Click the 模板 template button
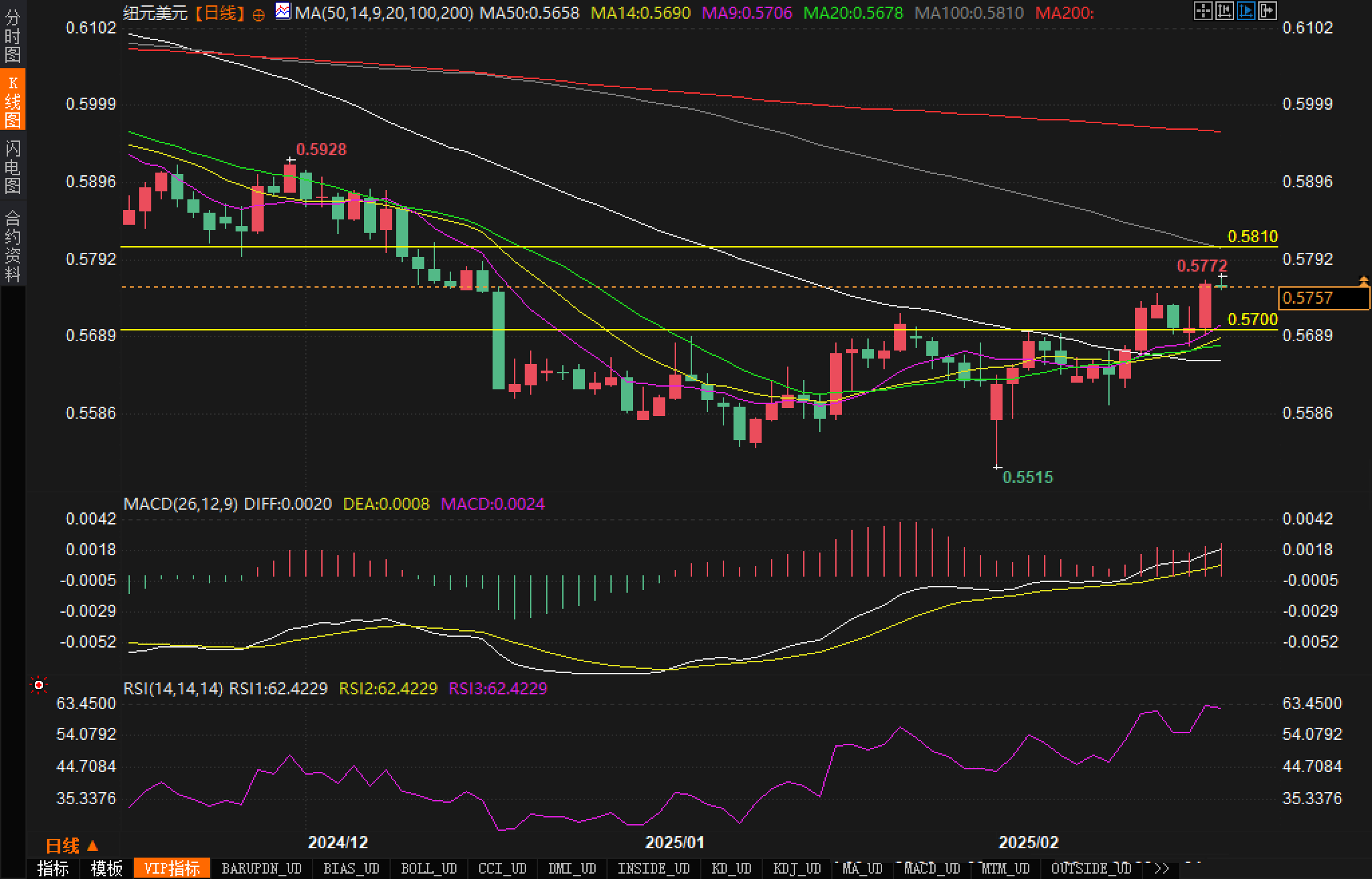Image resolution: width=1372 pixels, height=879 pixels. click(106, 868)
